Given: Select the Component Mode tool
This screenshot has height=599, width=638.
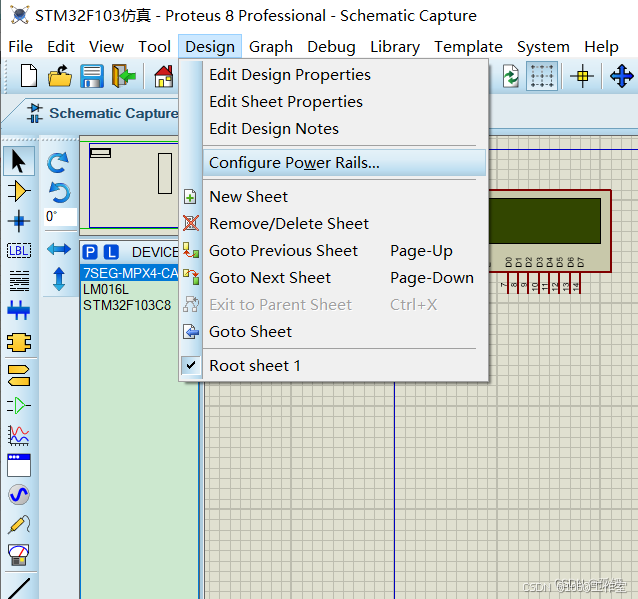Looking at the screenshot, I should pos(19,191).
